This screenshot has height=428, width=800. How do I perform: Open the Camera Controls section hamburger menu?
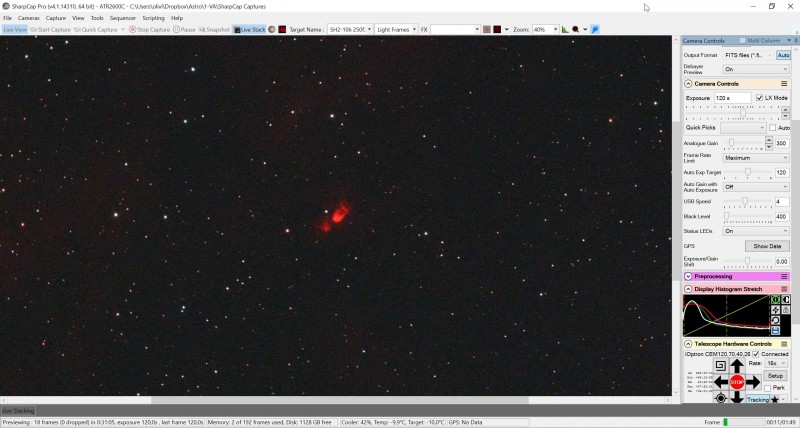[784, 84]
